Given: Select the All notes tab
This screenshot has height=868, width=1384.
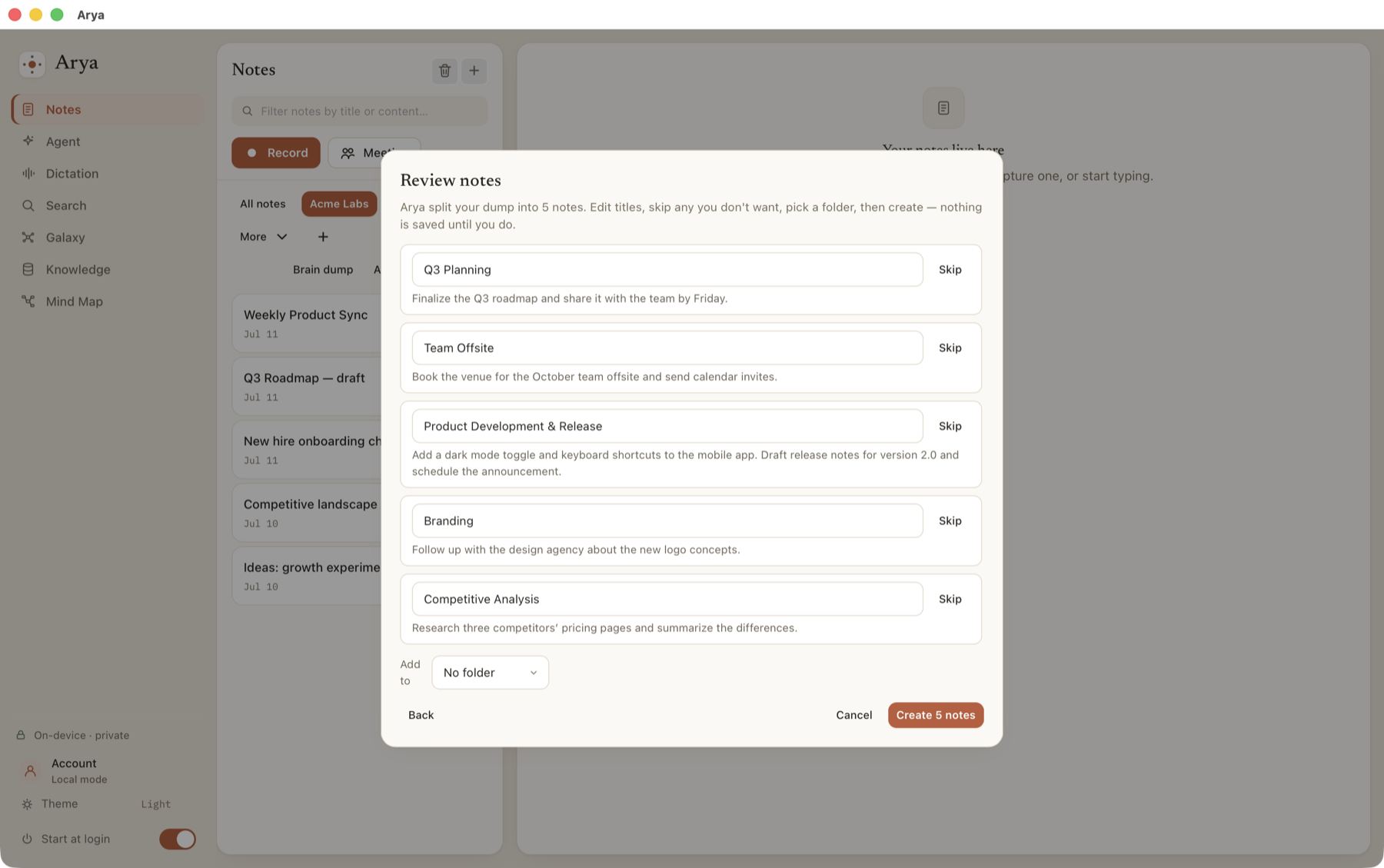Looking at the screenshot, I should tap(263, 204).
